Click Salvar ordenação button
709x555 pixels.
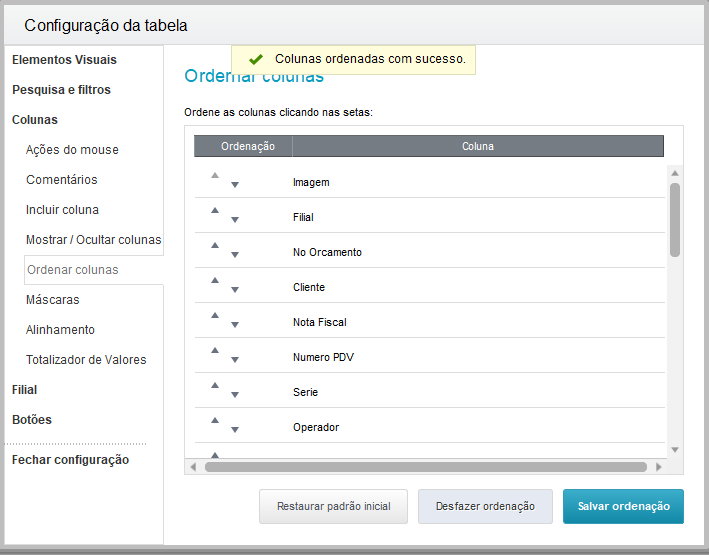click(623, 506)
